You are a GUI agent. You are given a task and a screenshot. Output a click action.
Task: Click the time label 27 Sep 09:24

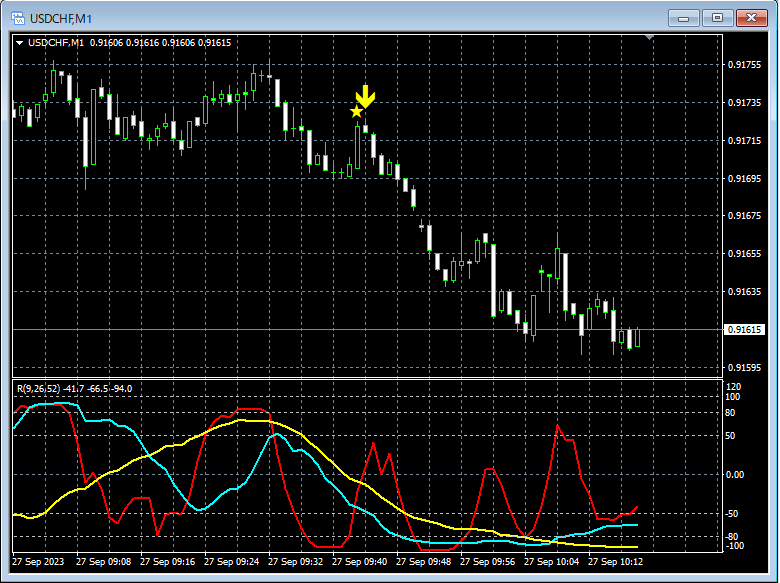coord(232,562)
